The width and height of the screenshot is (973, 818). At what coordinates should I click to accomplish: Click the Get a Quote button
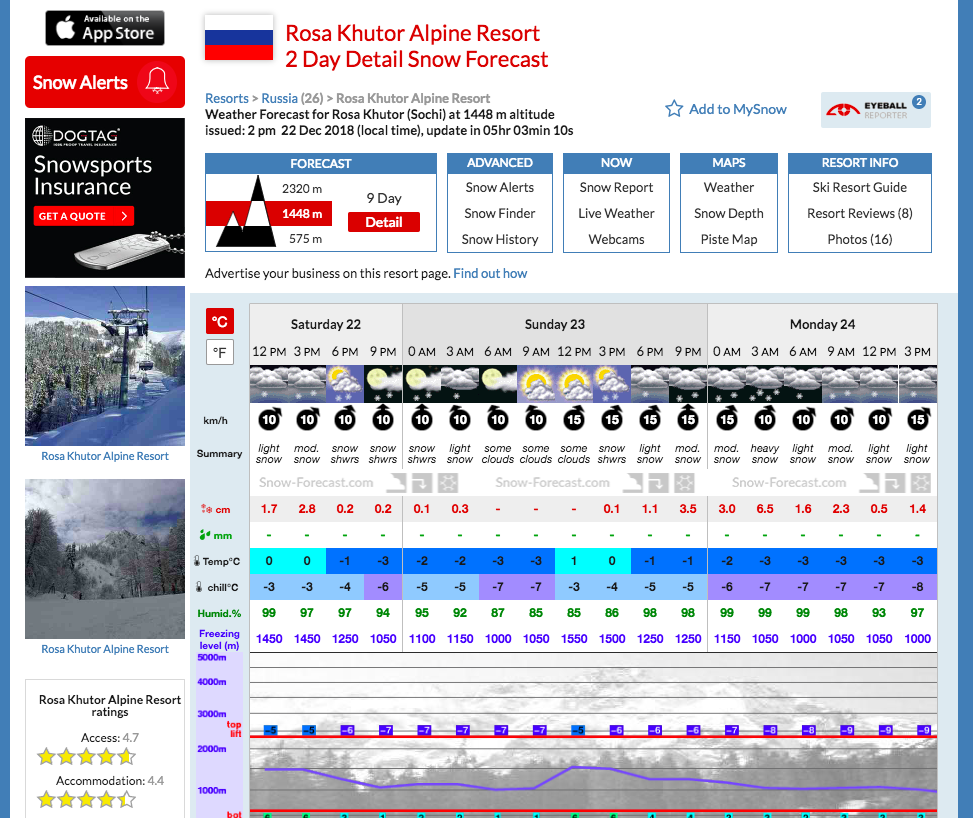[x=83, y=216]
